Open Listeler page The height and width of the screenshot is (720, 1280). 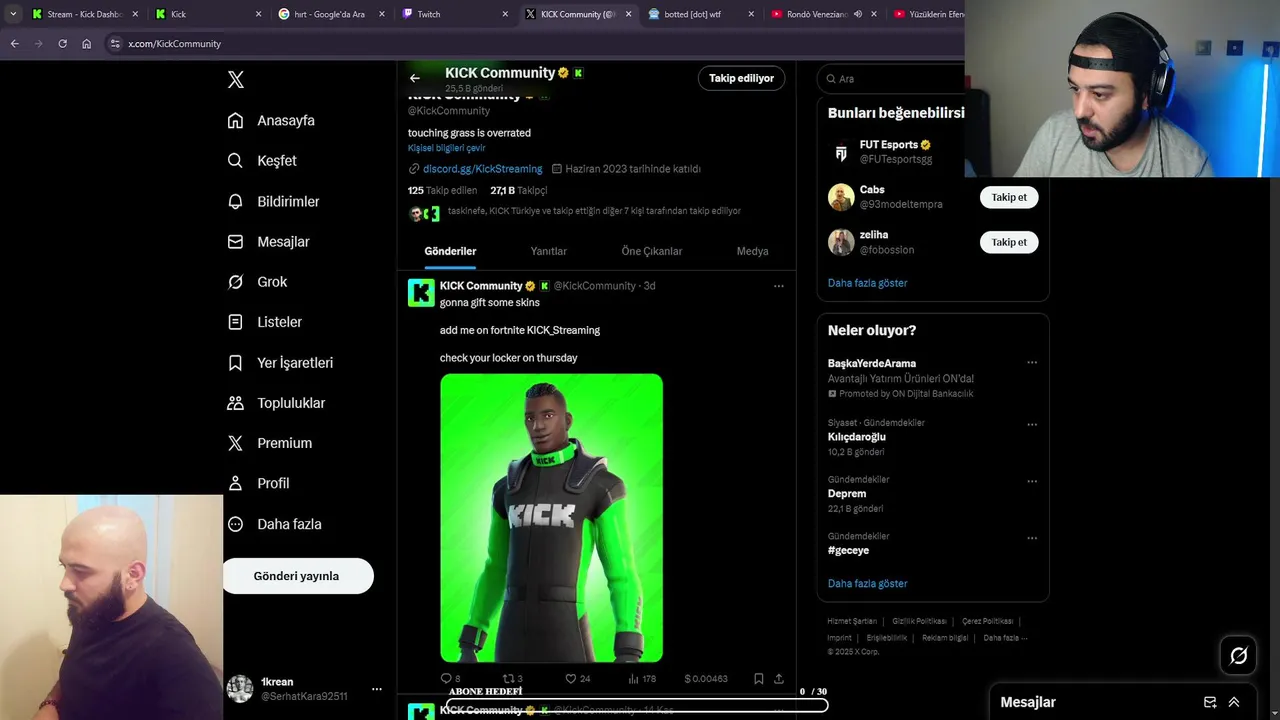[x=265, y=322]
